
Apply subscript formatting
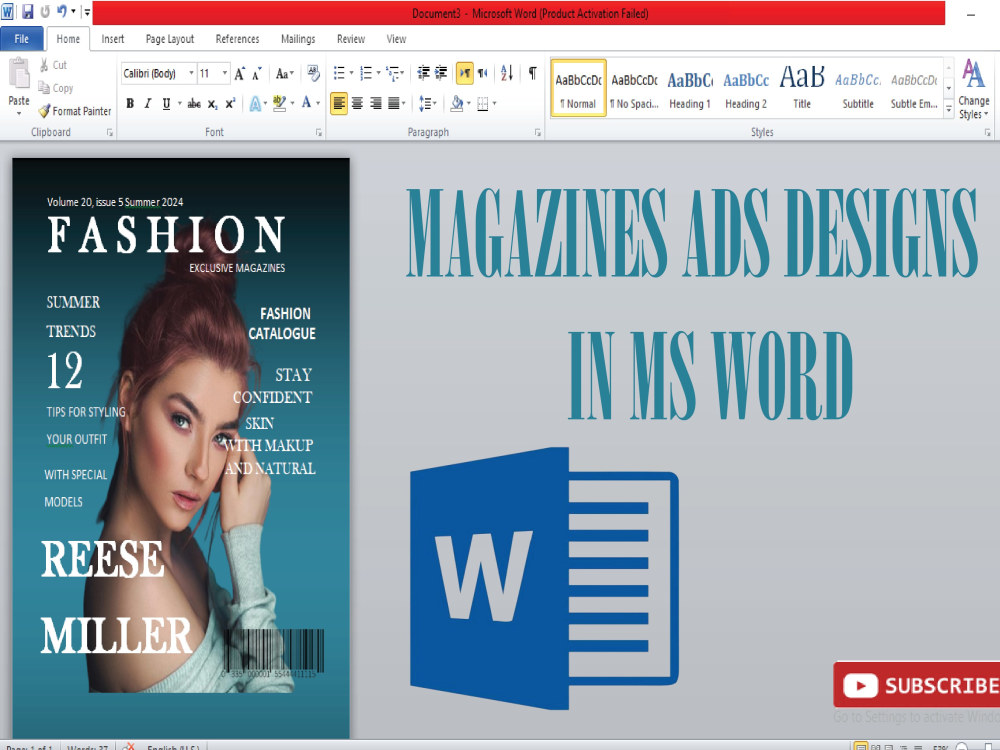click(x=212, y=103)
